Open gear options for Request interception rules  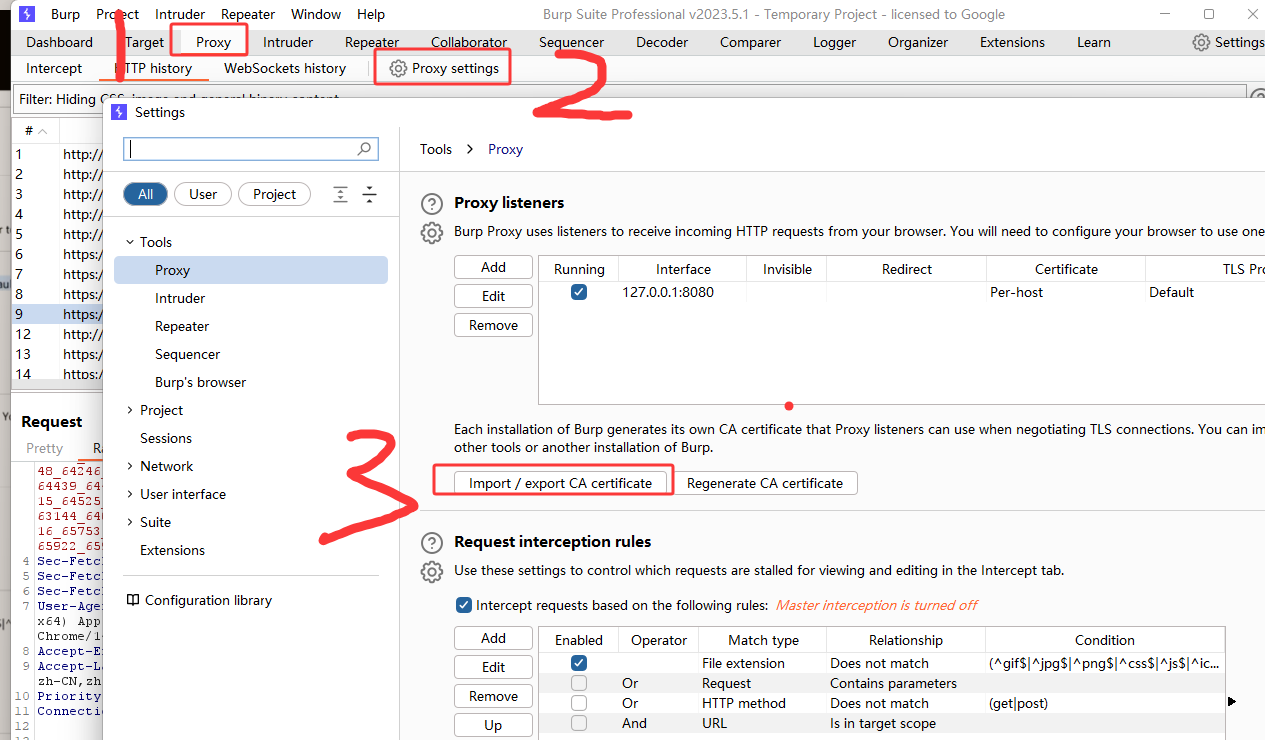431,572
